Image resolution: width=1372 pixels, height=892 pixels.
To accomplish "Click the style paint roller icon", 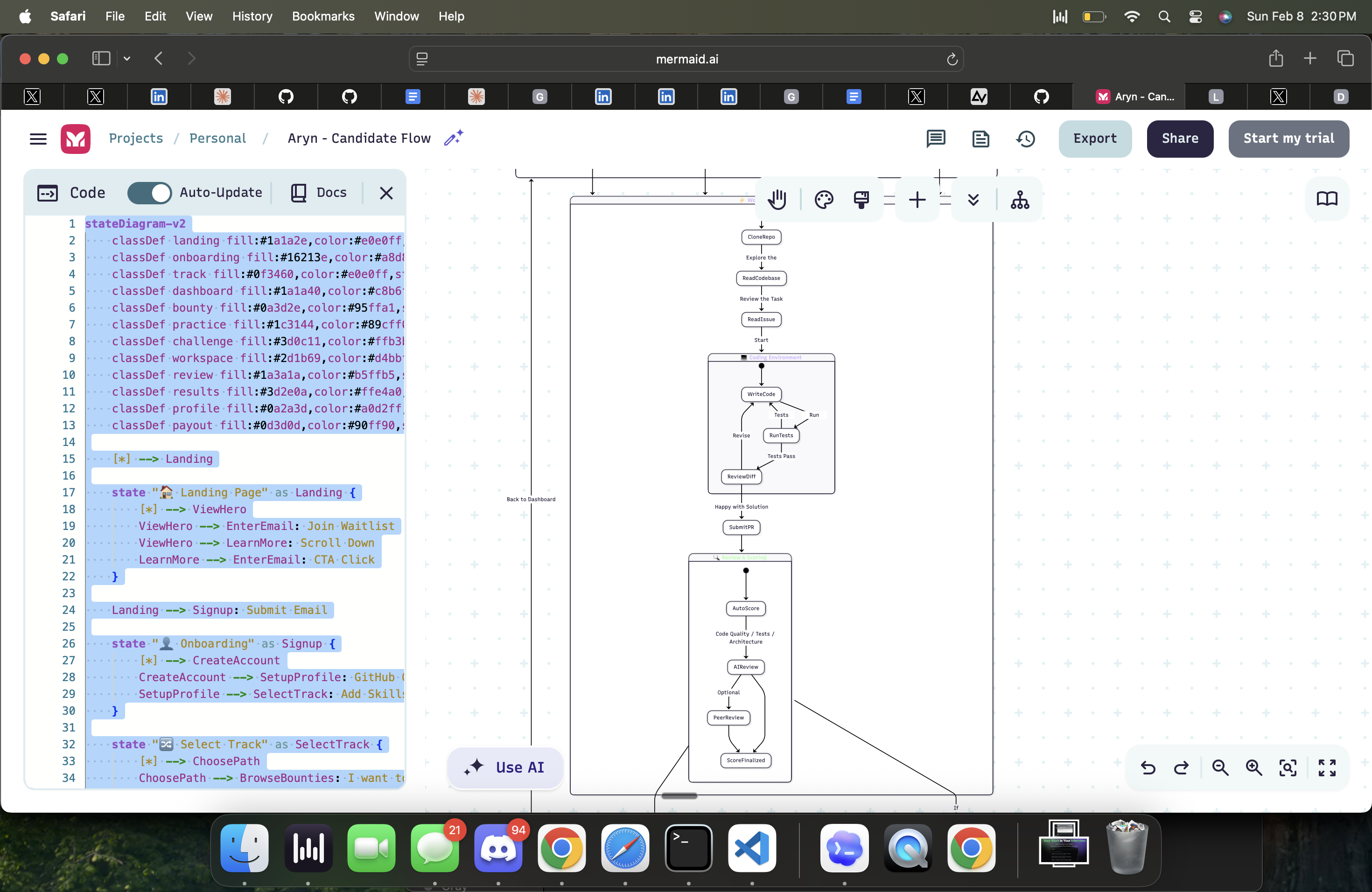I will (861, 200).
